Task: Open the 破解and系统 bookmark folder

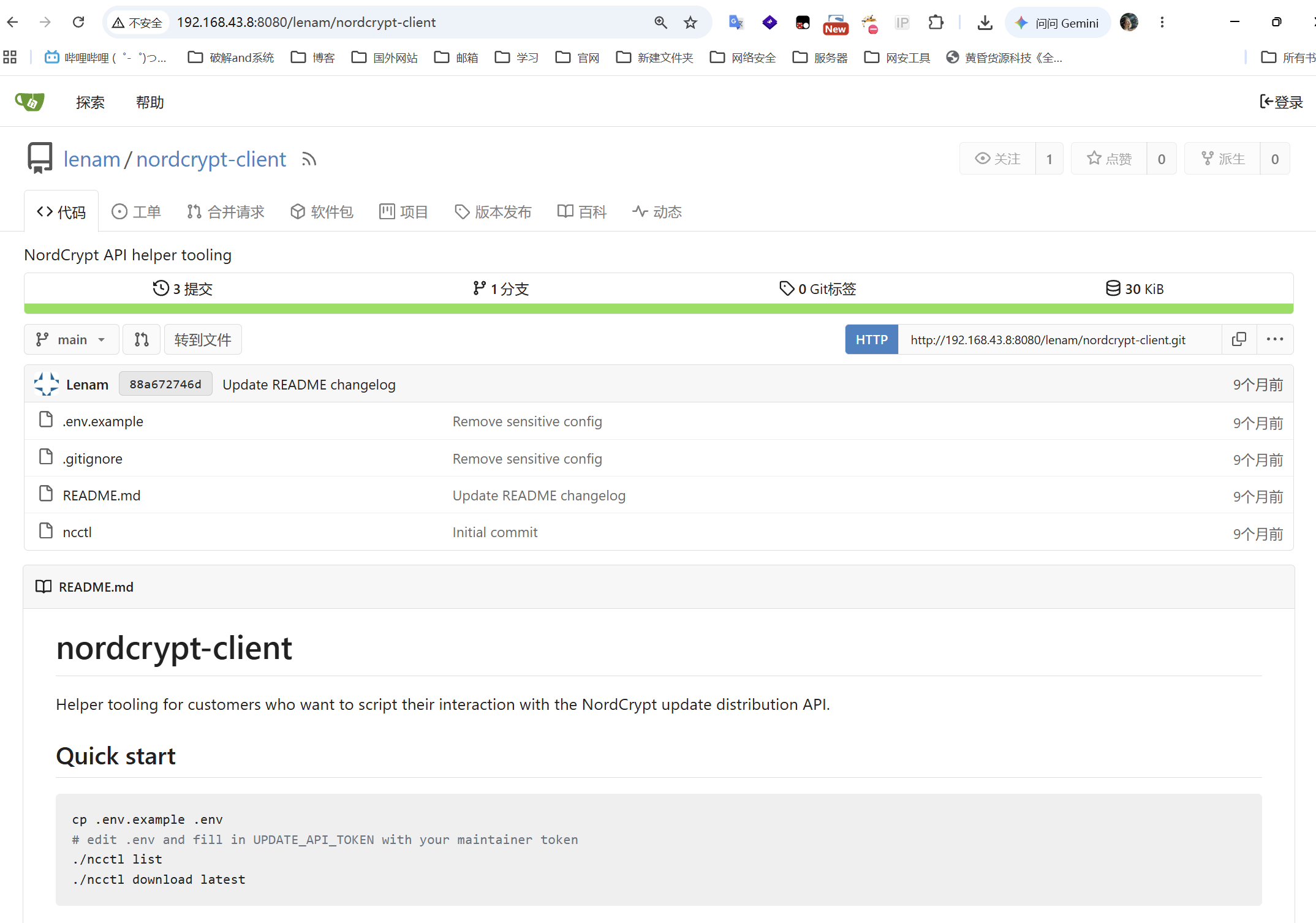Action: coord(231,58)
